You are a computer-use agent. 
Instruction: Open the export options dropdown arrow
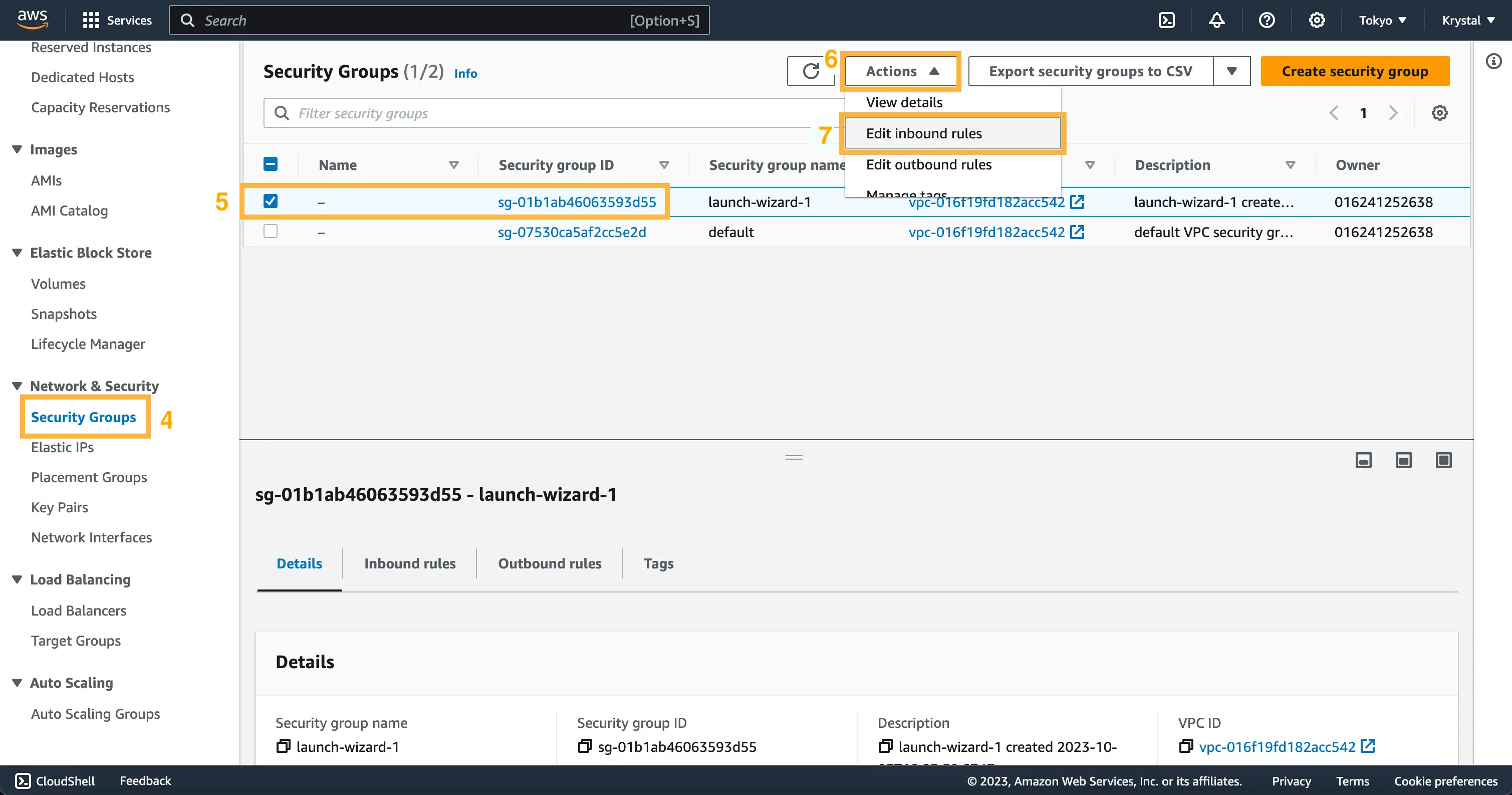point(1231,71)
